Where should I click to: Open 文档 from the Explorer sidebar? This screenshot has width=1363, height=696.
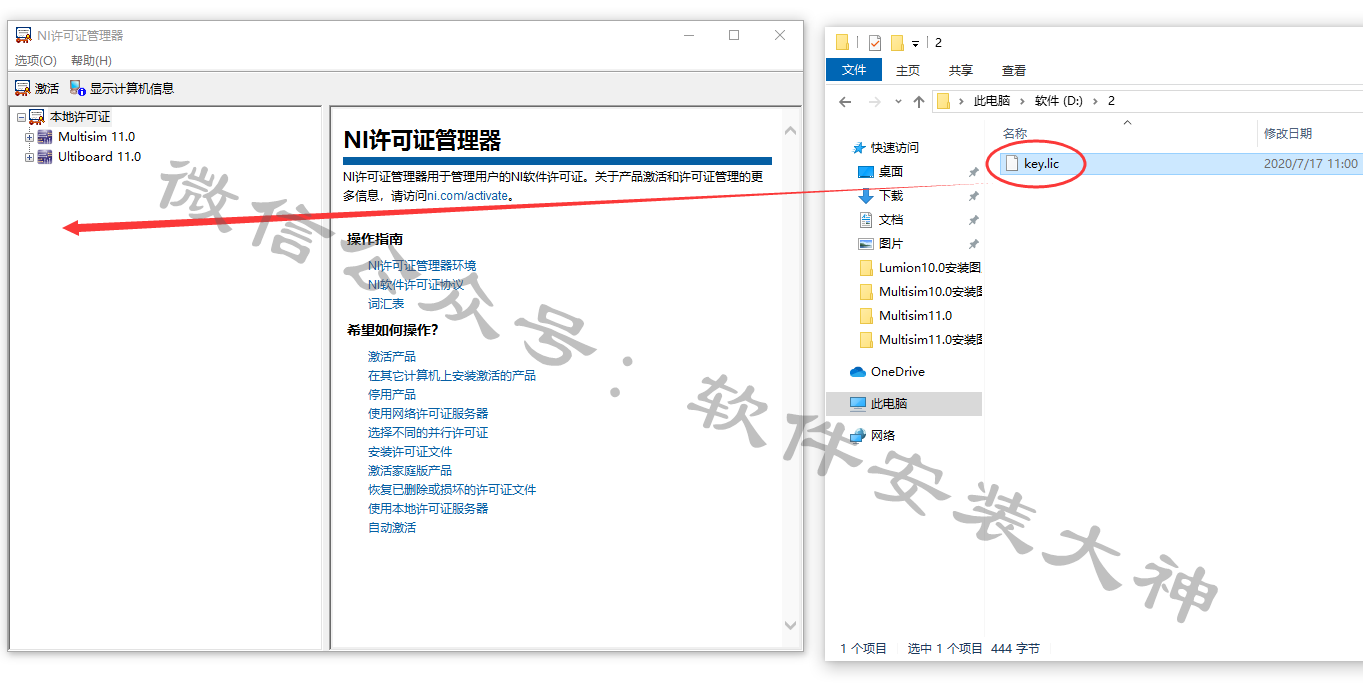pyautogui.click(x=890, y=220)
